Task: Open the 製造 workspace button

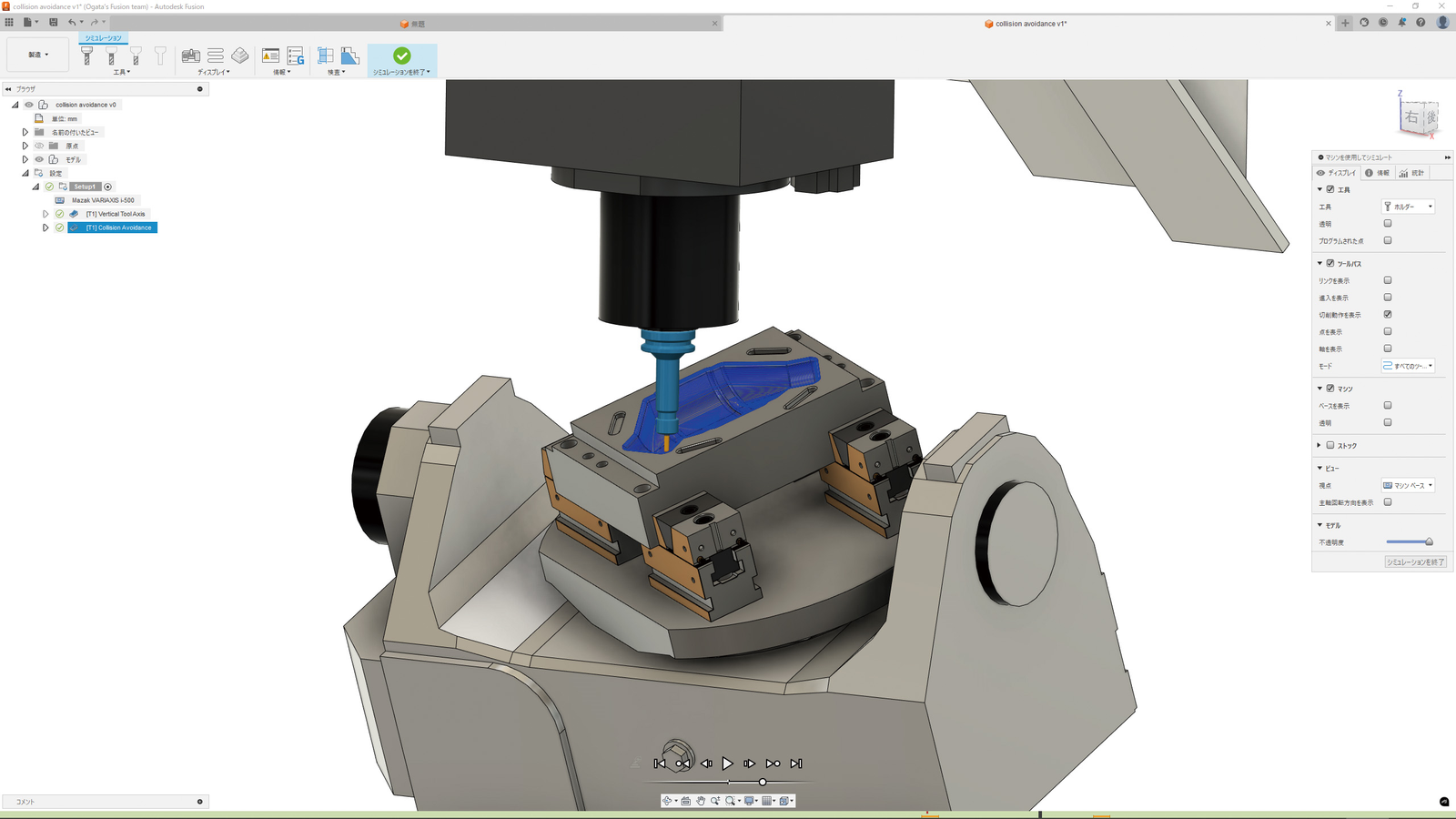Action: click(x=37, y=55)
